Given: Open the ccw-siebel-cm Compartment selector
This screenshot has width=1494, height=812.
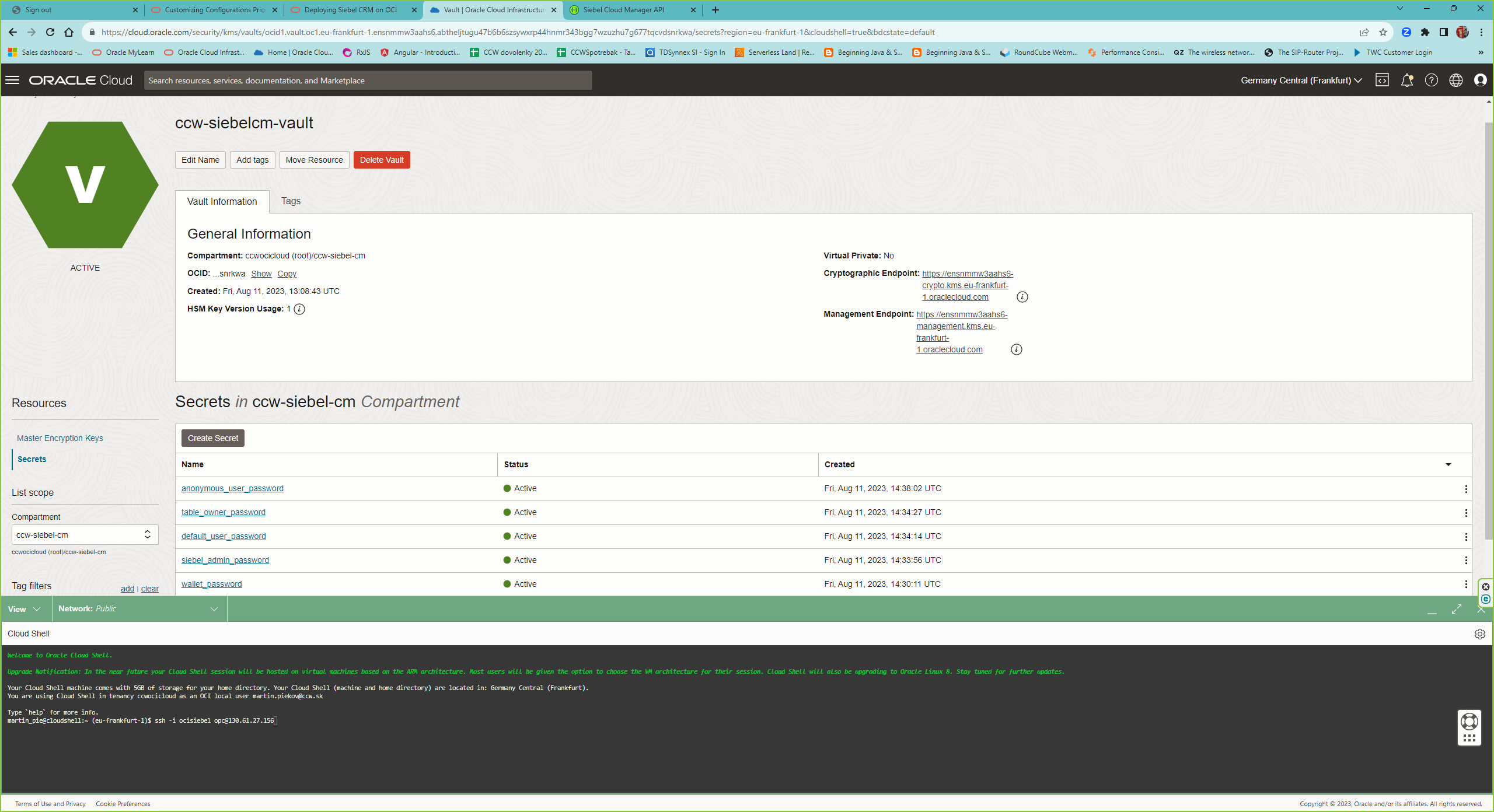Looking at the screenshot, I should pyautogui.click(x=85, y=535).
